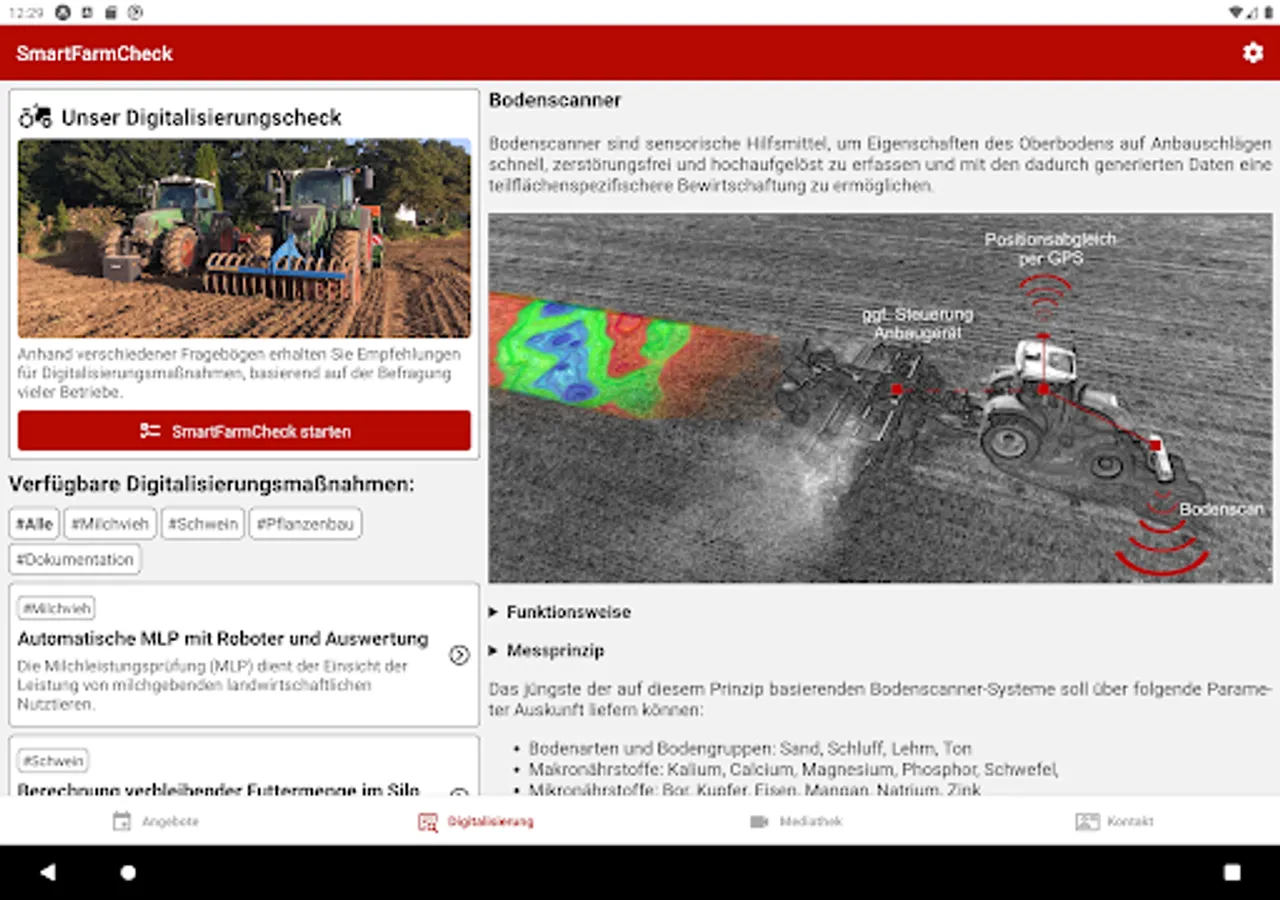Filter measures by #Milchvieh chip
1280x900 pixels.
(x=110, y=524)
